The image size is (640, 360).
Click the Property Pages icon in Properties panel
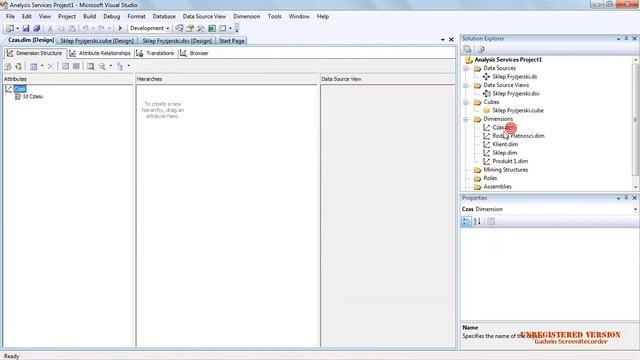tap(491, 222)
